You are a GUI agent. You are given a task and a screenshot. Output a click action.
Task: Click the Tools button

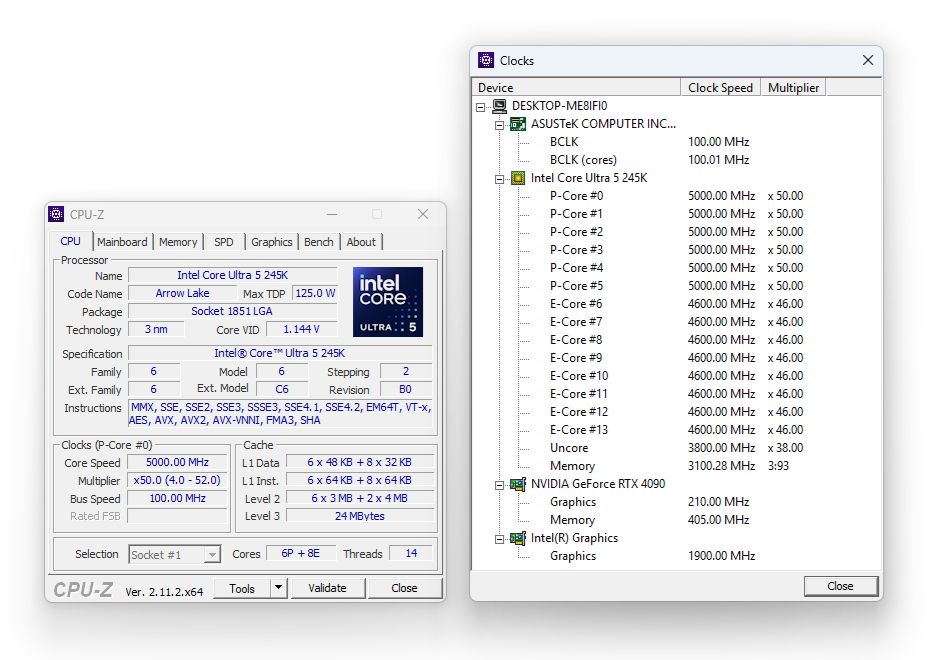click(242, 588)
